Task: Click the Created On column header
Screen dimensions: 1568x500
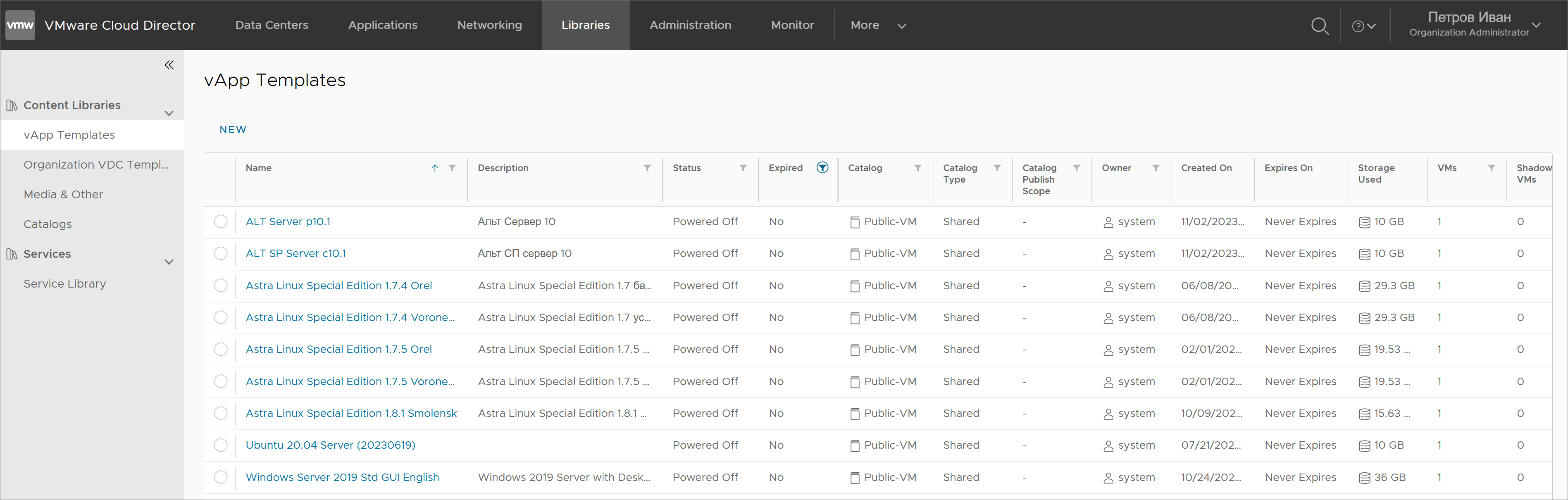Action: [1206, 168]
